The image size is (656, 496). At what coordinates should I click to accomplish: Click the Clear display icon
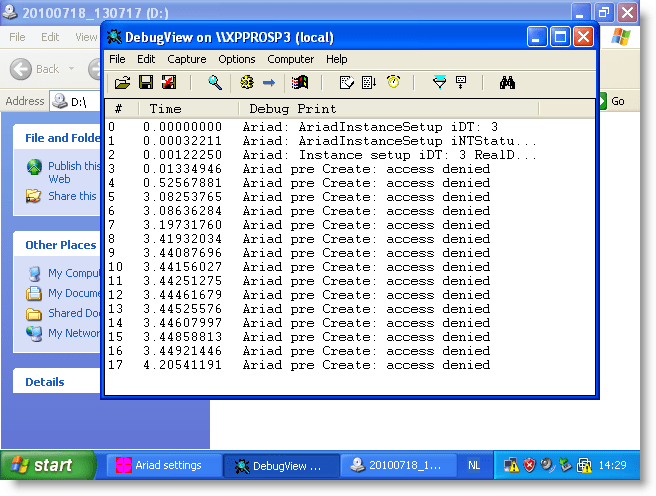[x=168, y=82]
